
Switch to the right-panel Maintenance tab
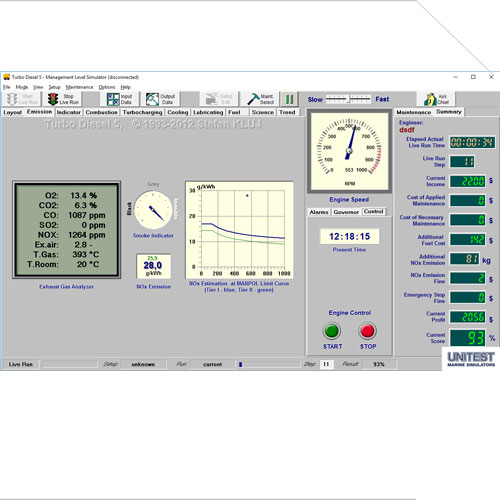click(x=414, y=112)
